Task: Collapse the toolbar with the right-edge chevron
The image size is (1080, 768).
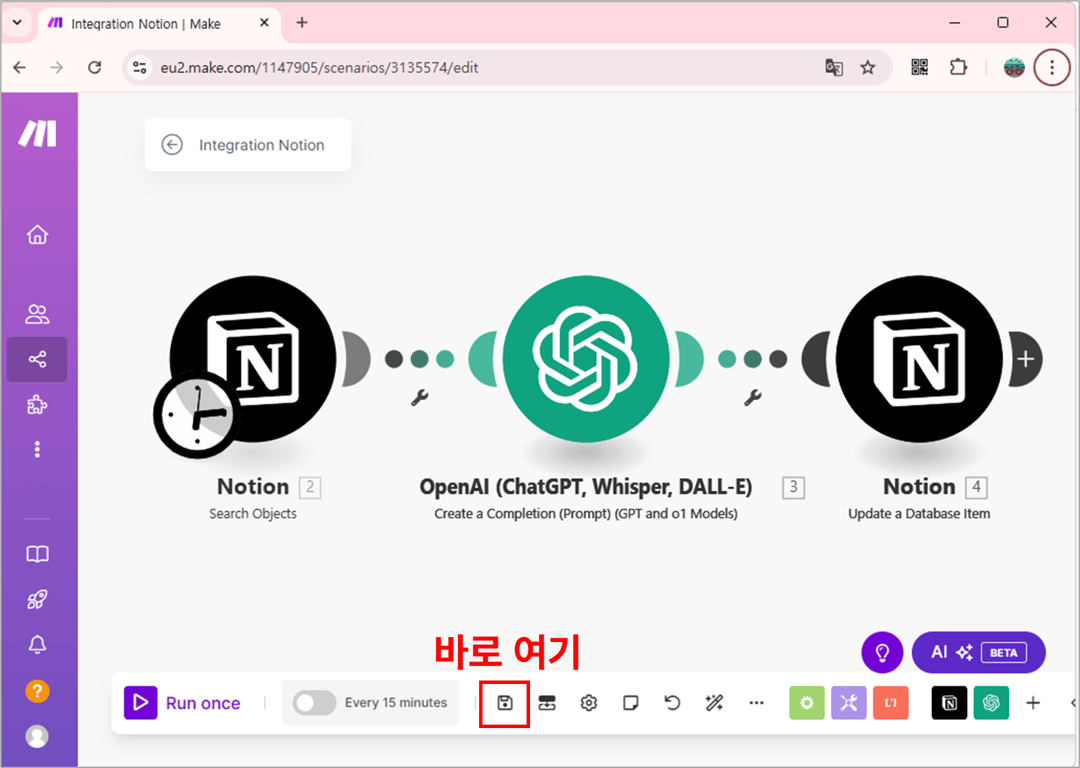Action: 1074,703
